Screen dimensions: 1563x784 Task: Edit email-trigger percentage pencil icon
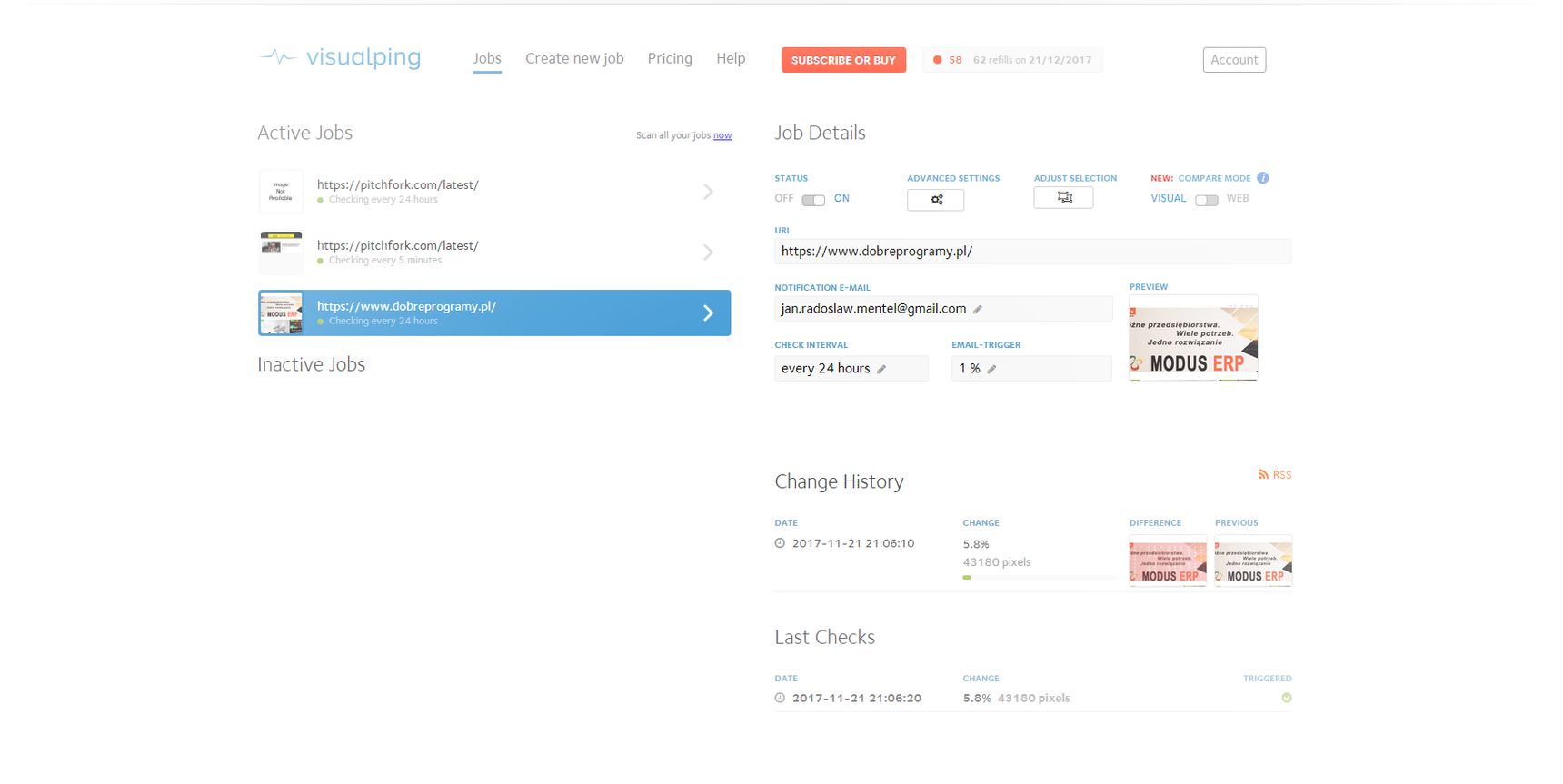[991, 369]
